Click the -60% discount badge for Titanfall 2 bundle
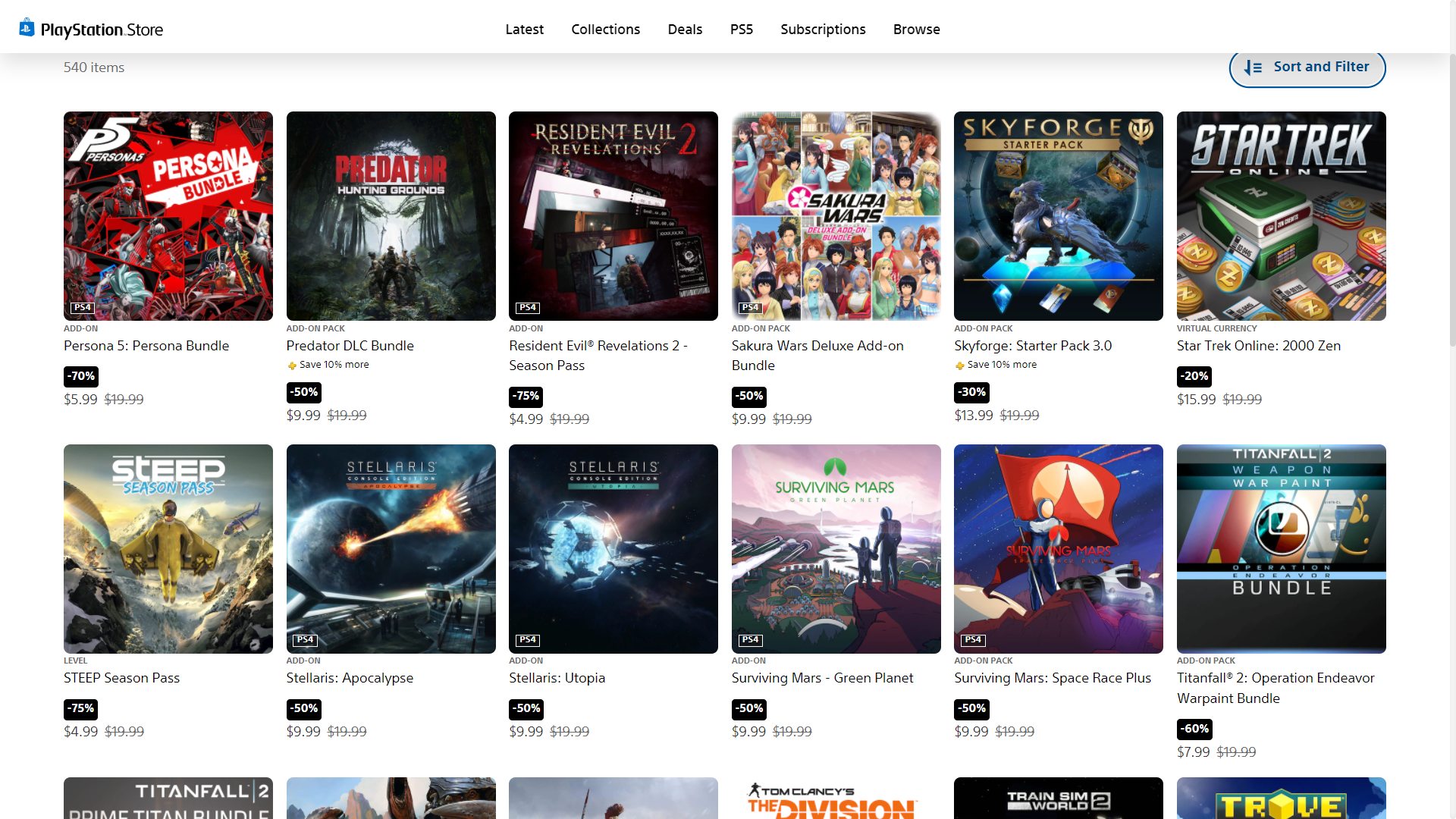Viewport: 1456px width, 819px height. (x=1194, y=729)
